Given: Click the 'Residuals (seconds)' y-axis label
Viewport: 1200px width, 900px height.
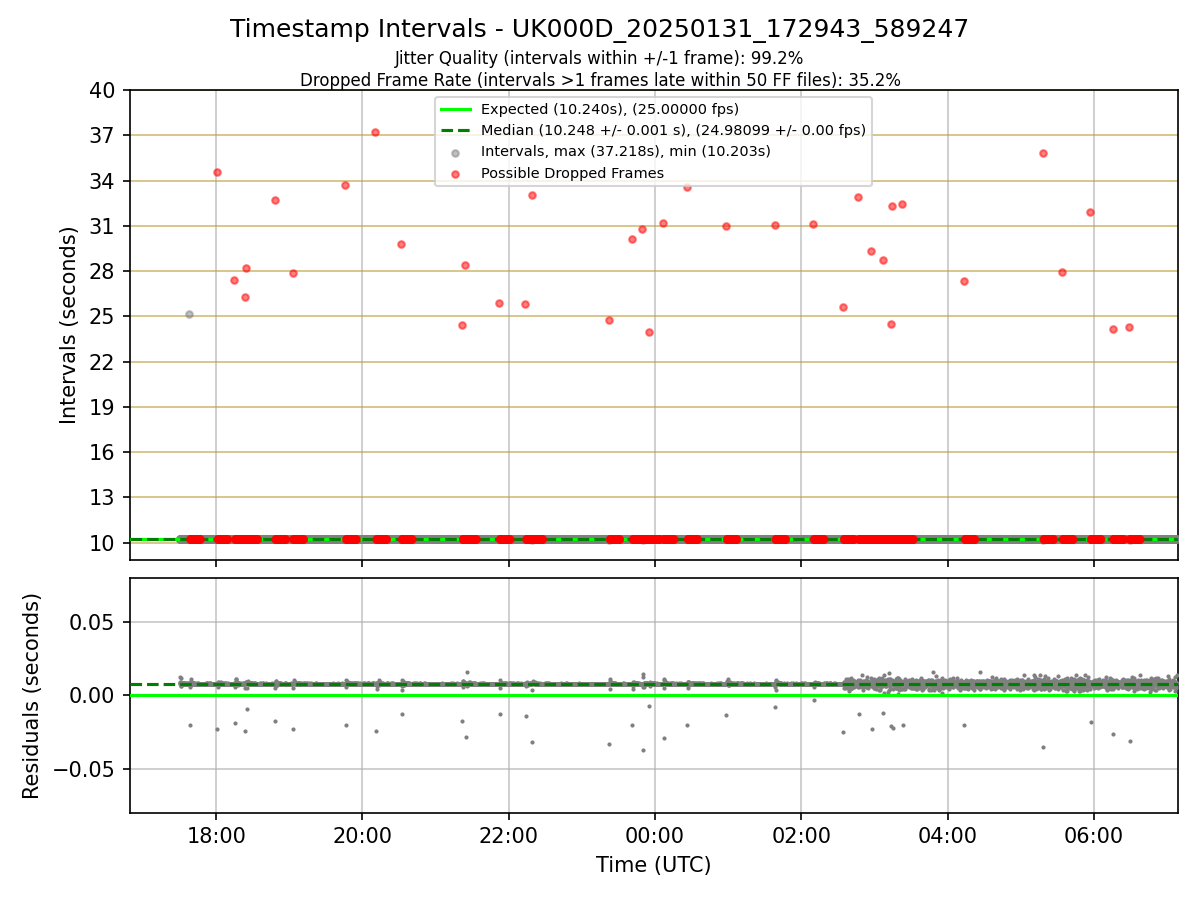Looking at the screenshot, I should coord(32,696).
